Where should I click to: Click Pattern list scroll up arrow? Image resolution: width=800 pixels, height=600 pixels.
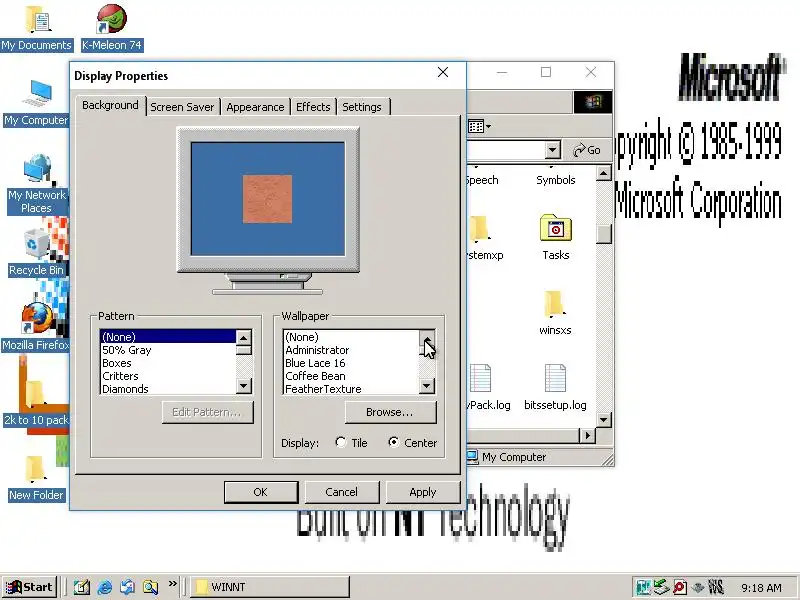(x=244, y=338)
